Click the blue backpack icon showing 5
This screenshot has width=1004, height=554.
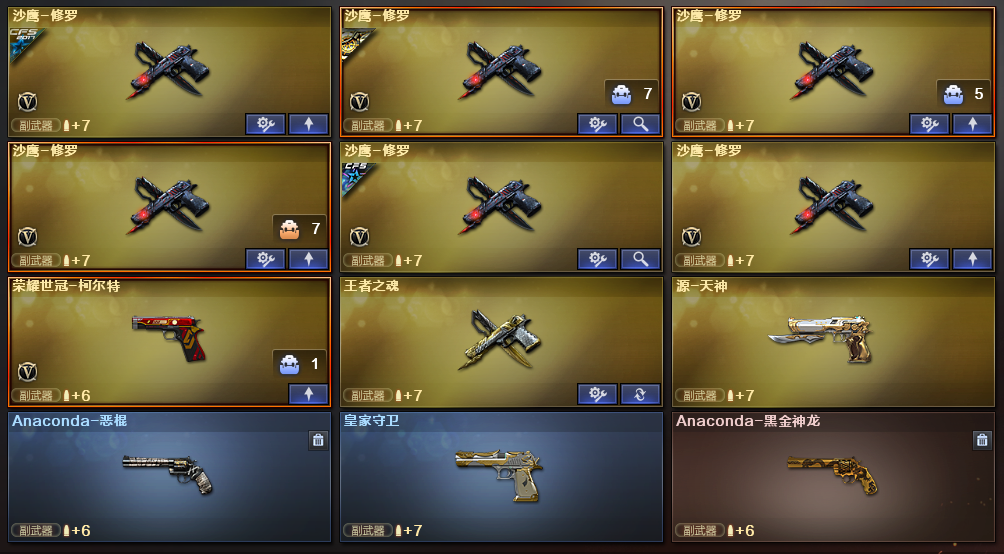coord(953,94)
